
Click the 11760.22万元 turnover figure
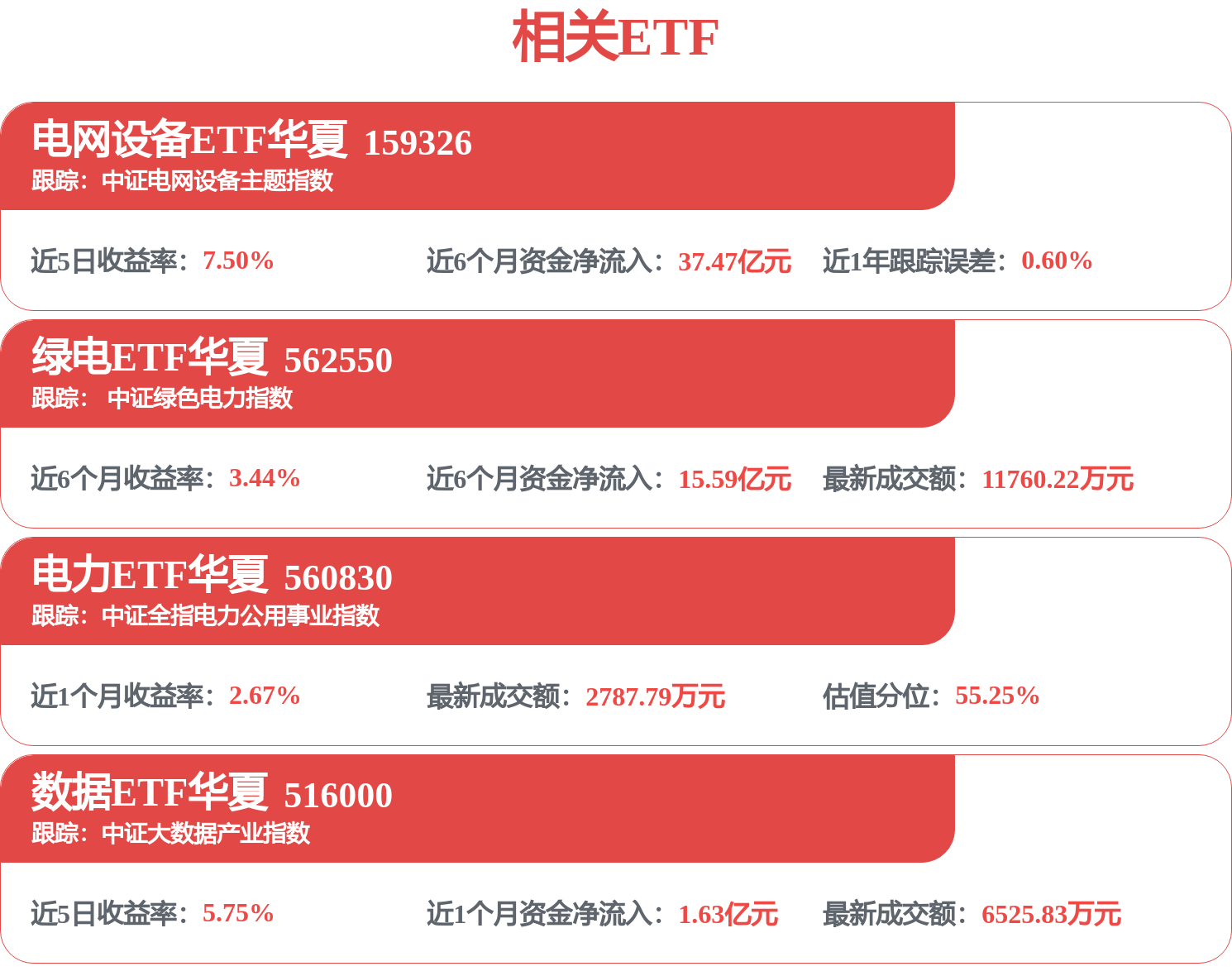(x=1058, y=479)
